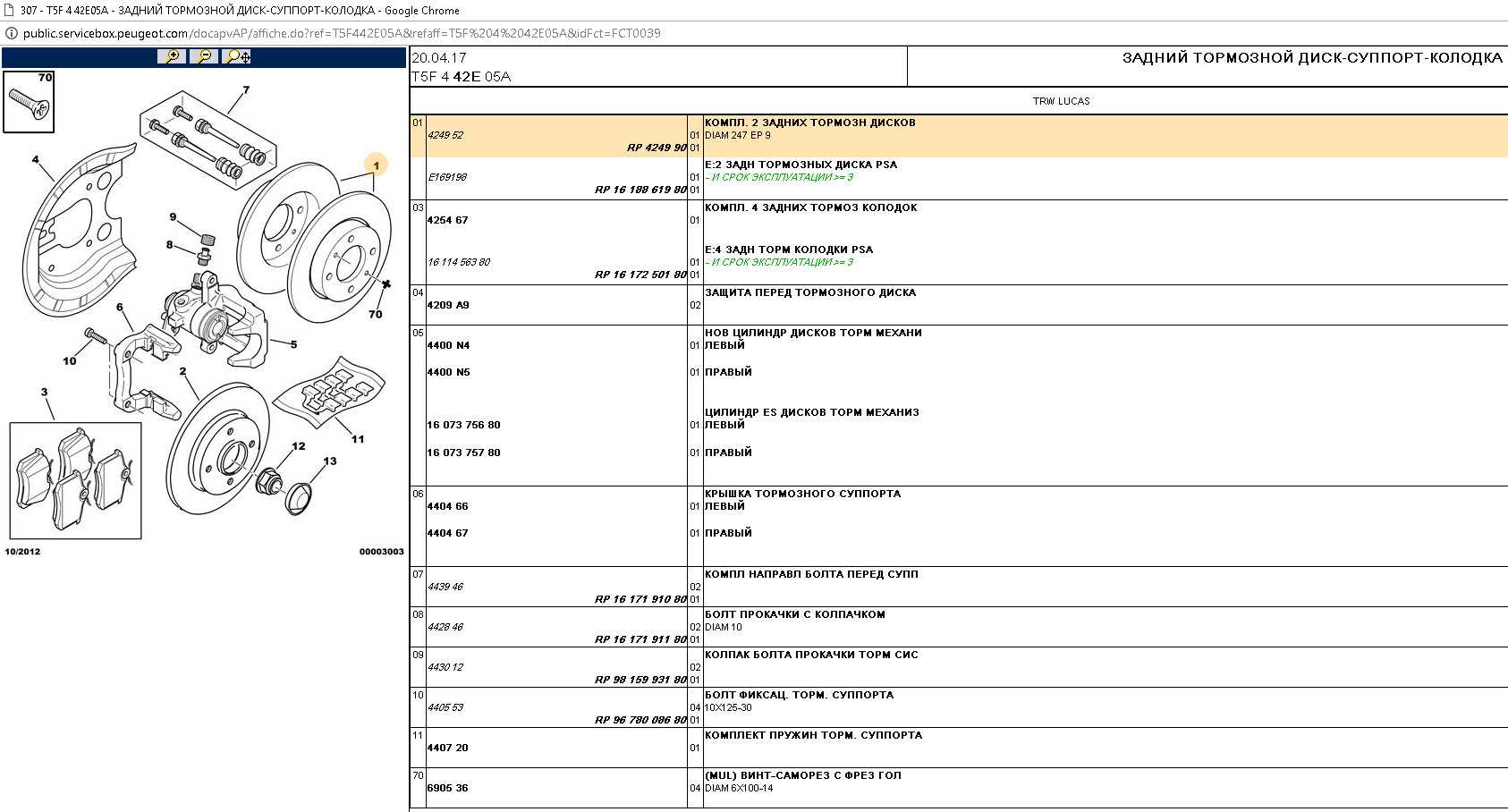Click КОМПЛЕКТ ПРУЖИН ТОРМ. СУППОРТА description

pos(814,735)
